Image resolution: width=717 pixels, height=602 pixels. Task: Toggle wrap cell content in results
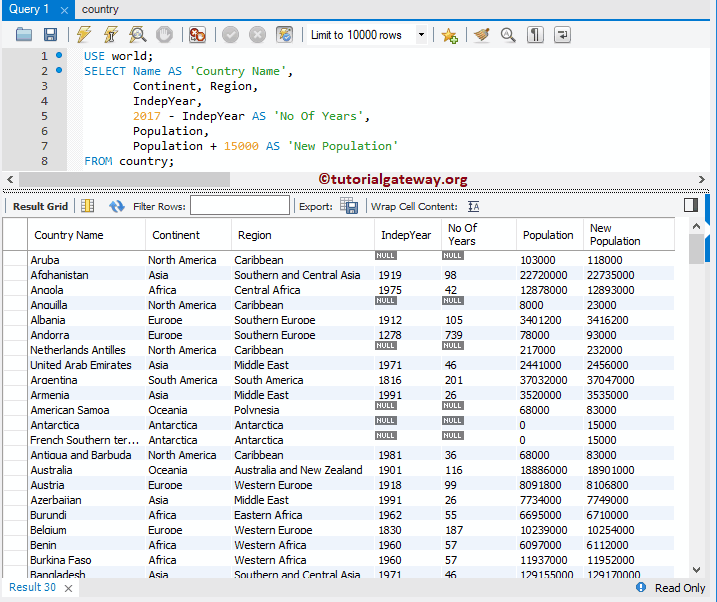(474, 206)
